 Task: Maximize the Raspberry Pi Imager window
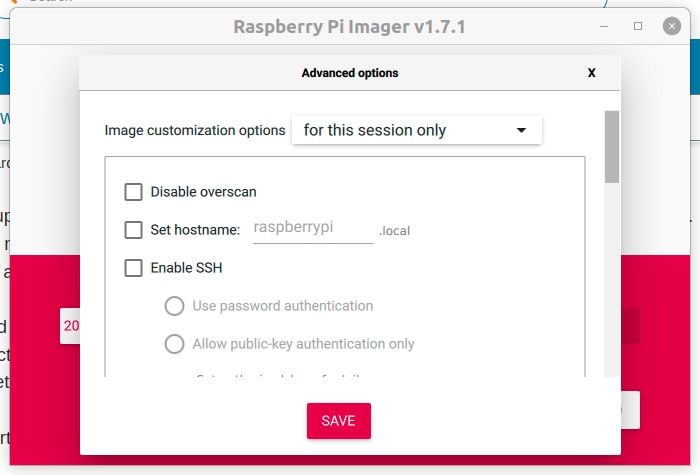tap(638, 26)
